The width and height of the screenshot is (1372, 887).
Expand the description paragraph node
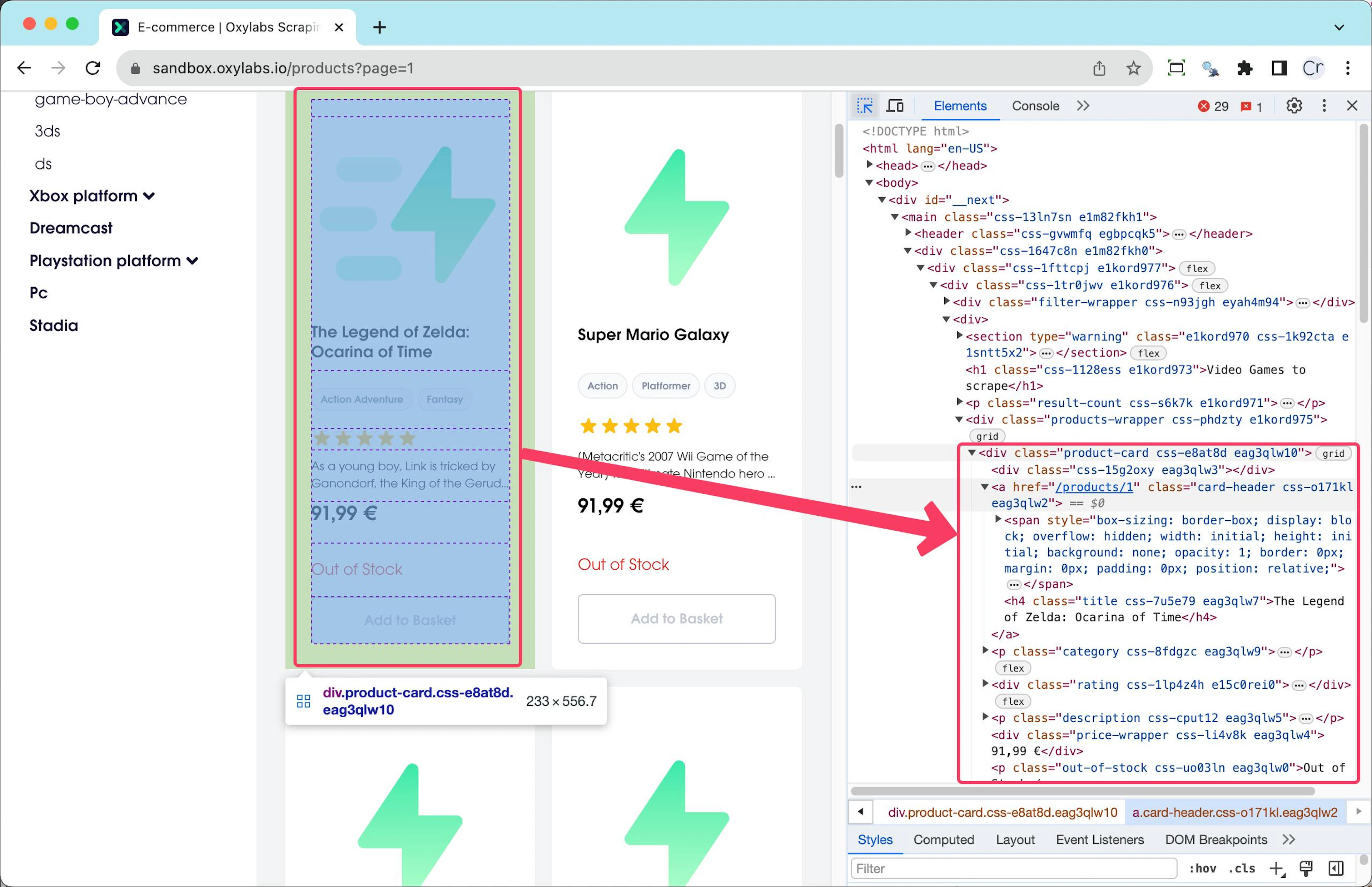tap(985, 718)
